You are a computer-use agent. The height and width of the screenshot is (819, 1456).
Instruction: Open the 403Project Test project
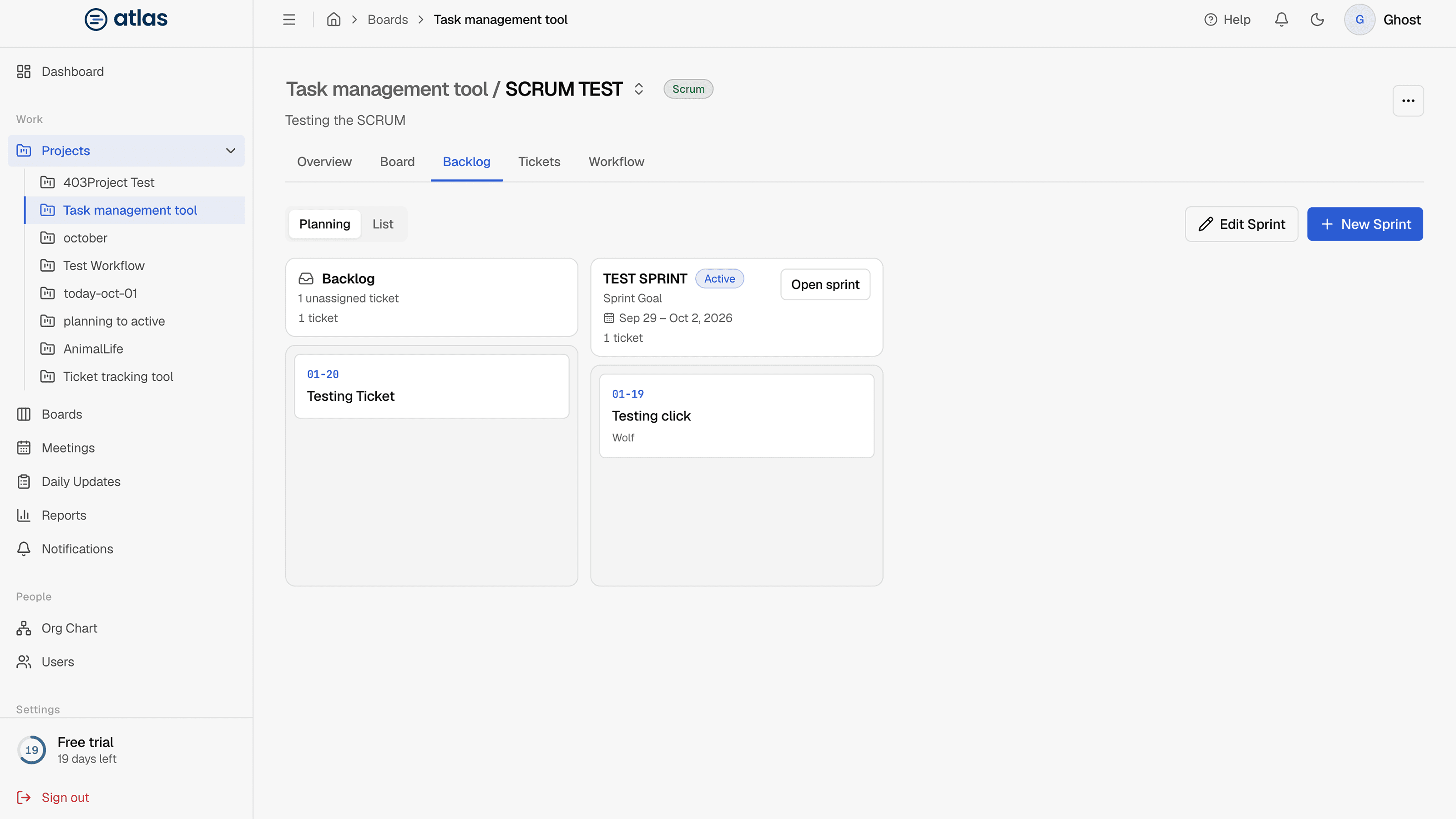[x=135, y=182]
